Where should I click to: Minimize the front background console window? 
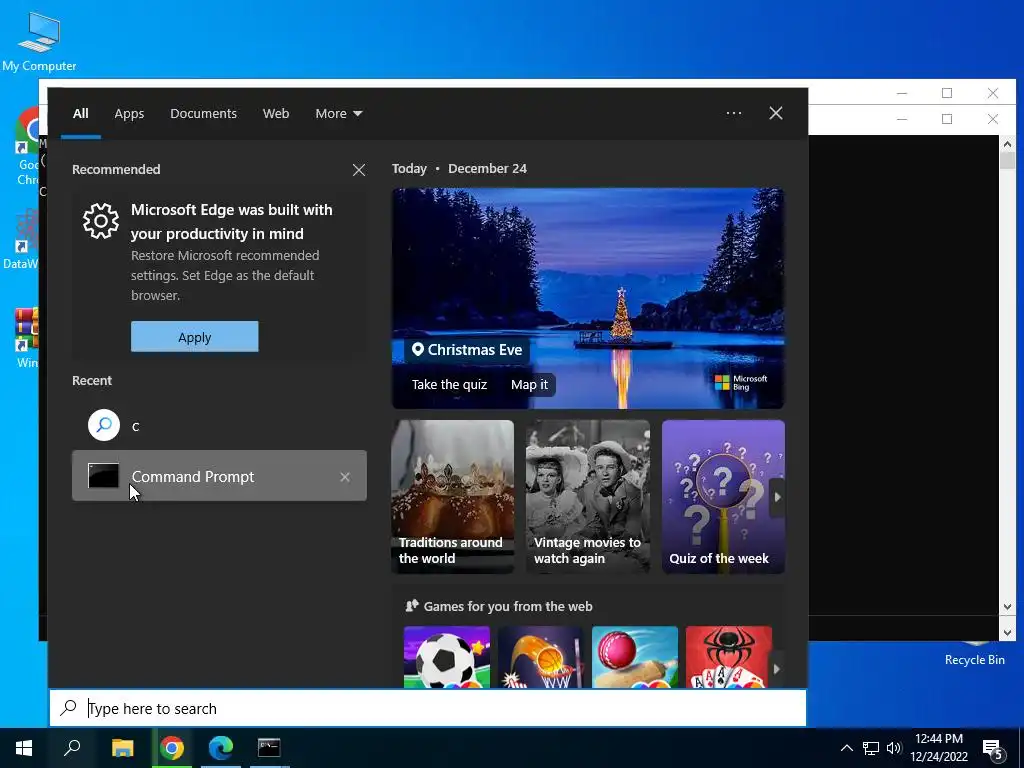pyautogui.click(x=902, y=119)
